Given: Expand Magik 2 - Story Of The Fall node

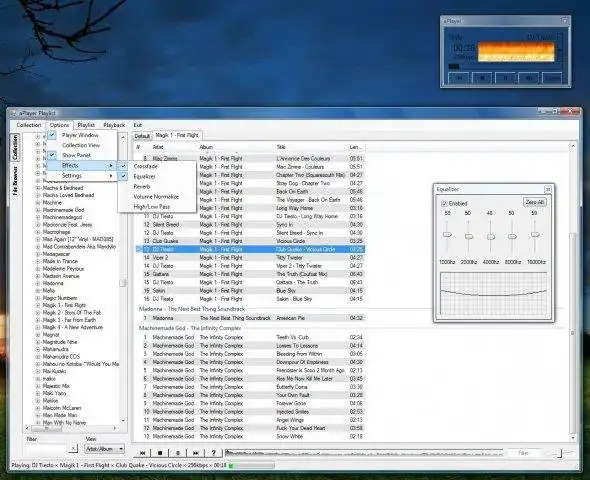Looking at the screenshot, I should click(38, 313).
